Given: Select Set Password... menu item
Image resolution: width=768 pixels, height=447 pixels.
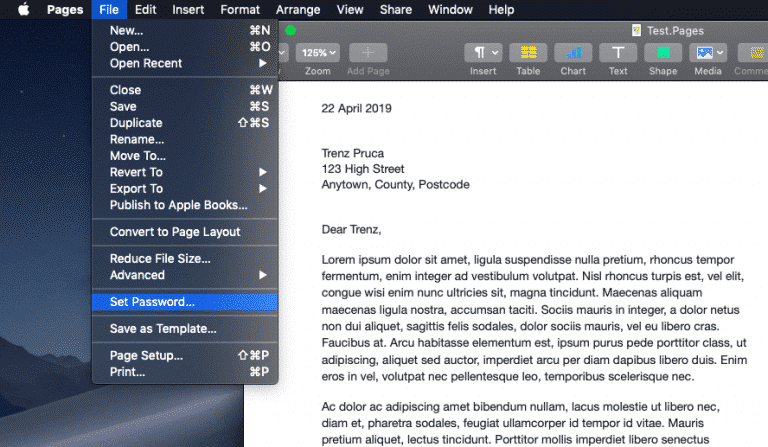Looking at the screenshot, I should click(185, 302).
